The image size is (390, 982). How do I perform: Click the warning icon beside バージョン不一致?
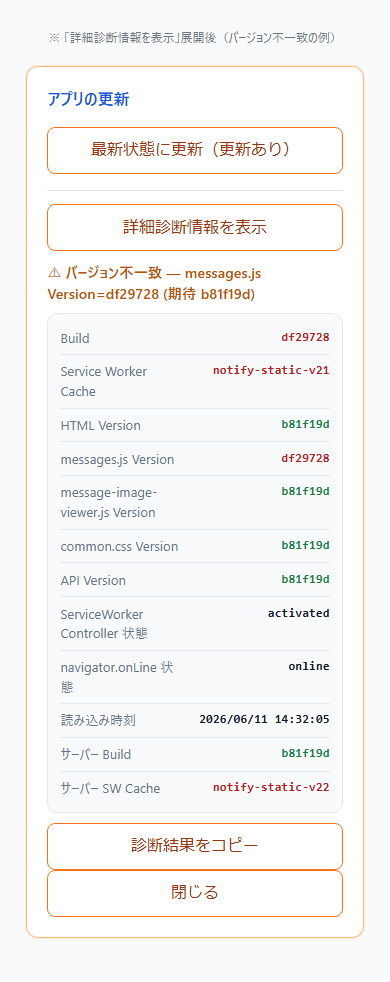click(x=54, y=273)
